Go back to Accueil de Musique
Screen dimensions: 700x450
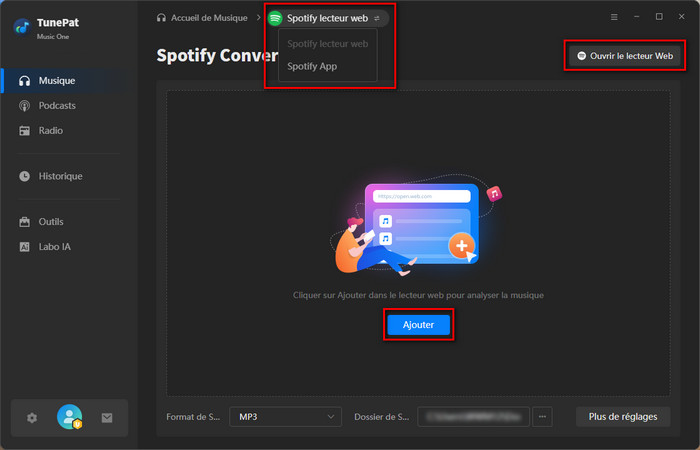click(202, 18)
